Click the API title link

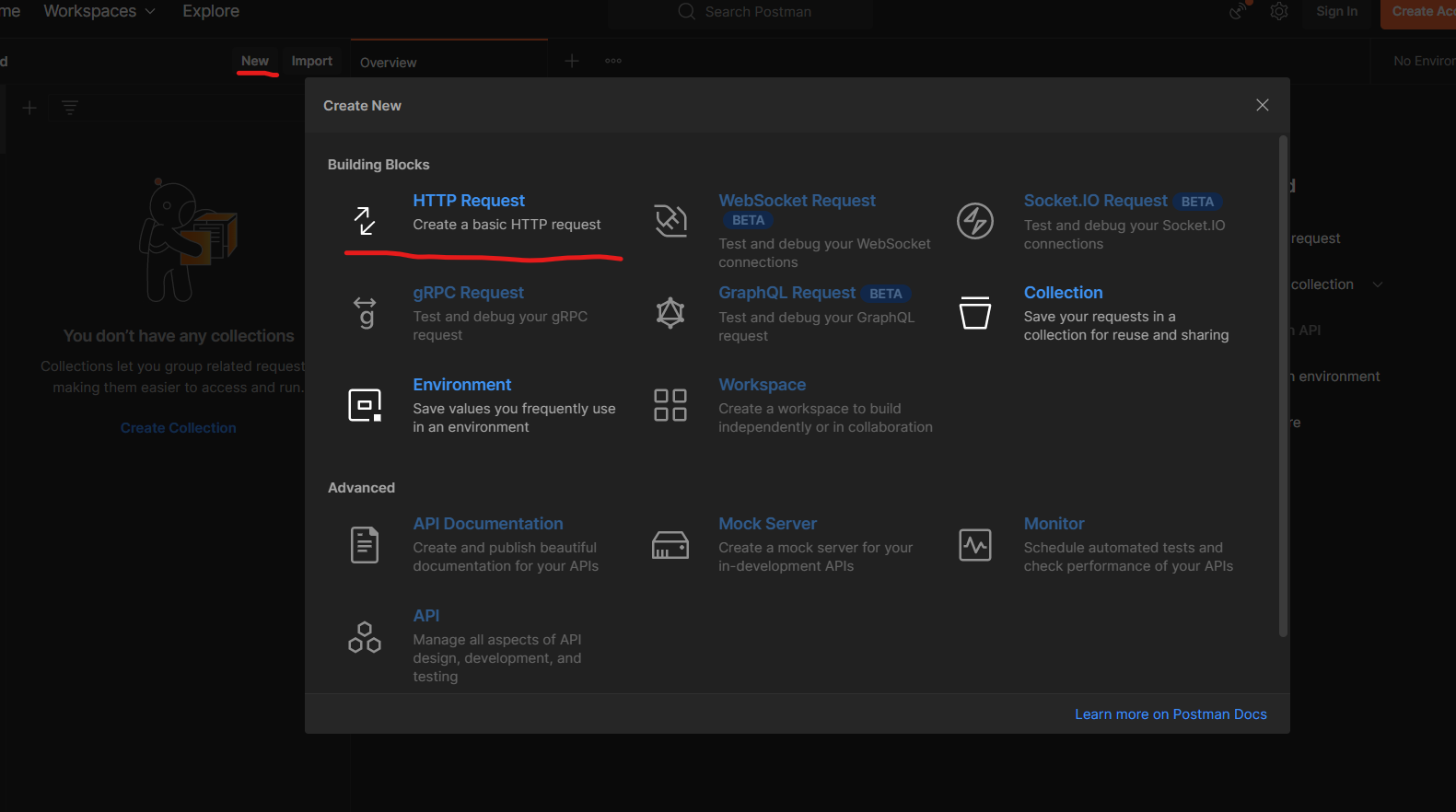[x=425, y=616]
